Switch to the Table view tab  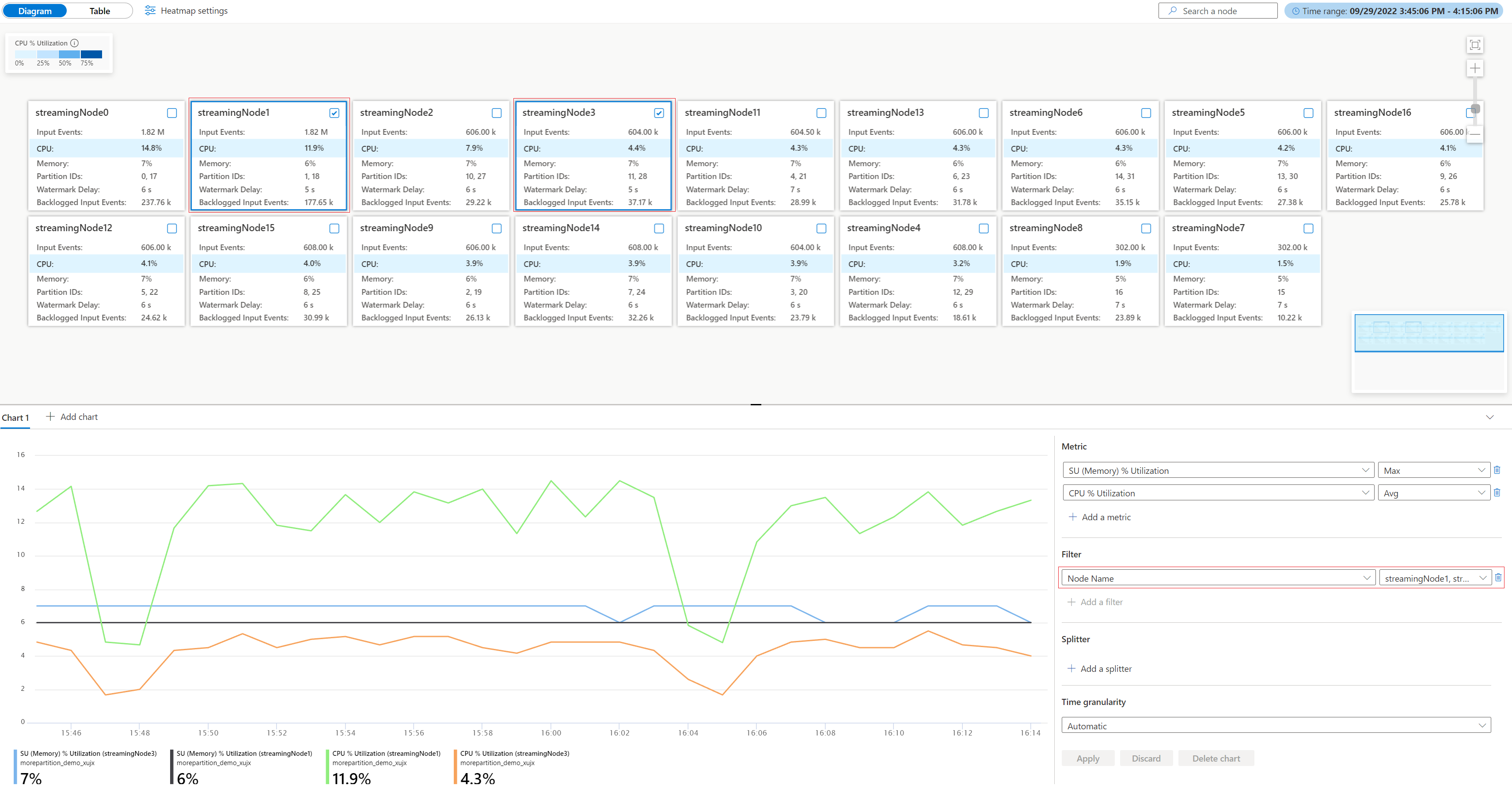tap(100, 11)
